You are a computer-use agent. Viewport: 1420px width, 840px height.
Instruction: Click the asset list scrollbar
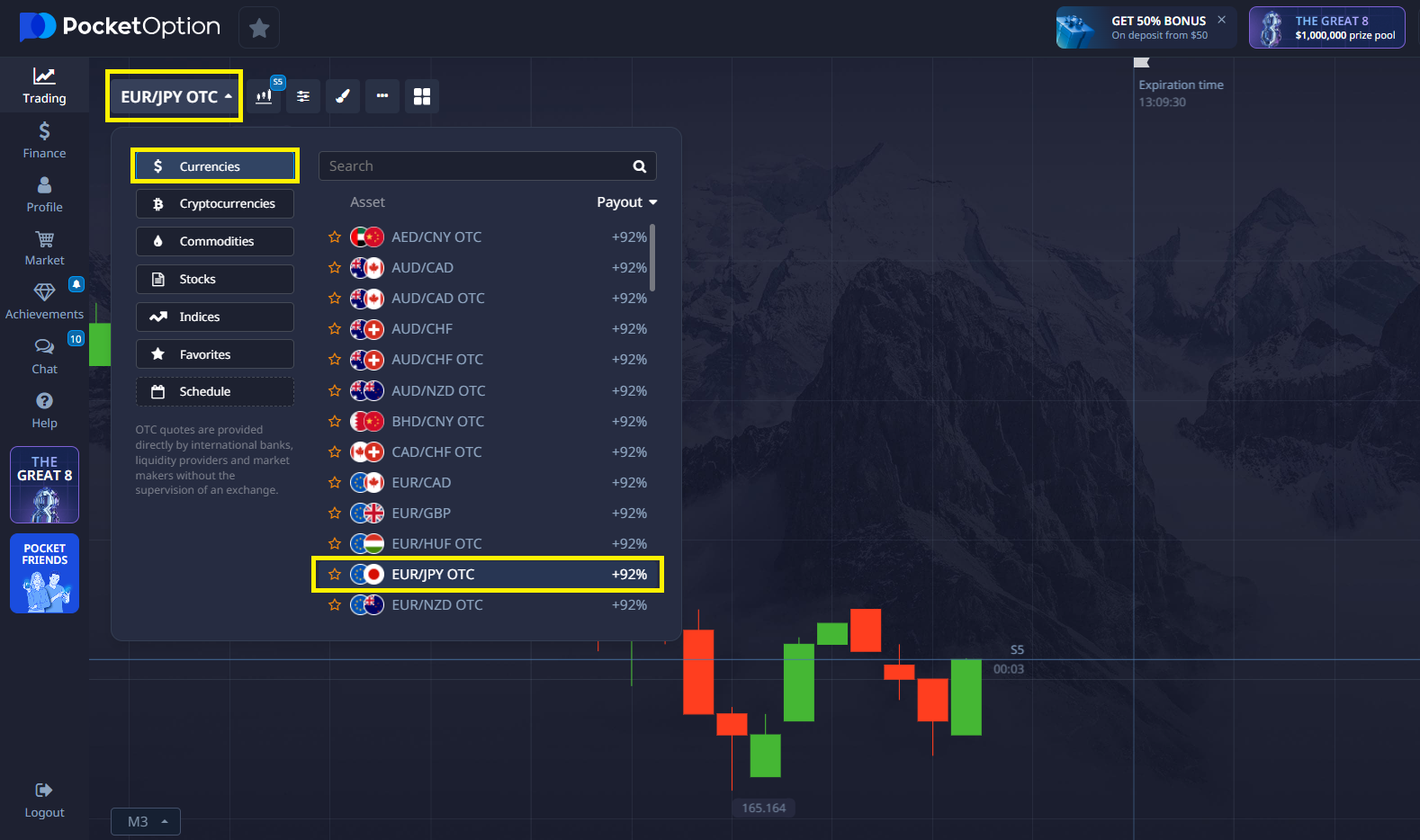point(652,258)
